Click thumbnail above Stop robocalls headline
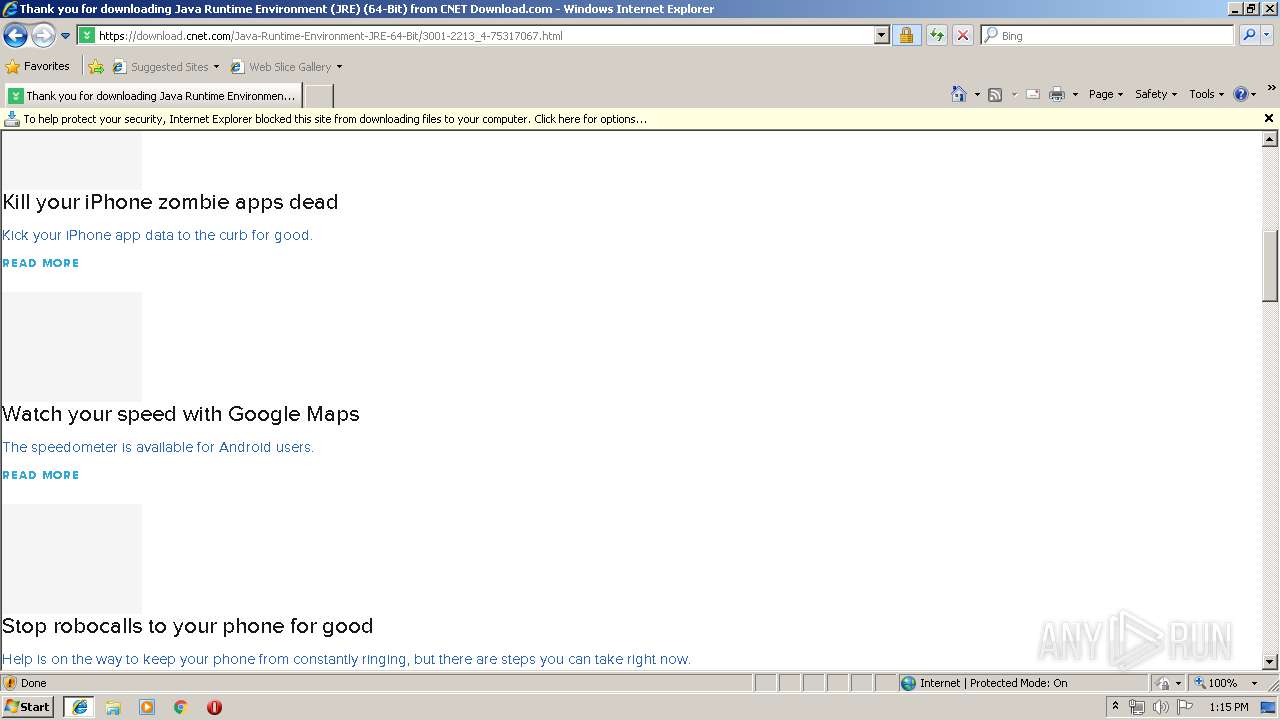This screenshot has width=1280, height=720. pyautogui.click(x=72, y=558)
